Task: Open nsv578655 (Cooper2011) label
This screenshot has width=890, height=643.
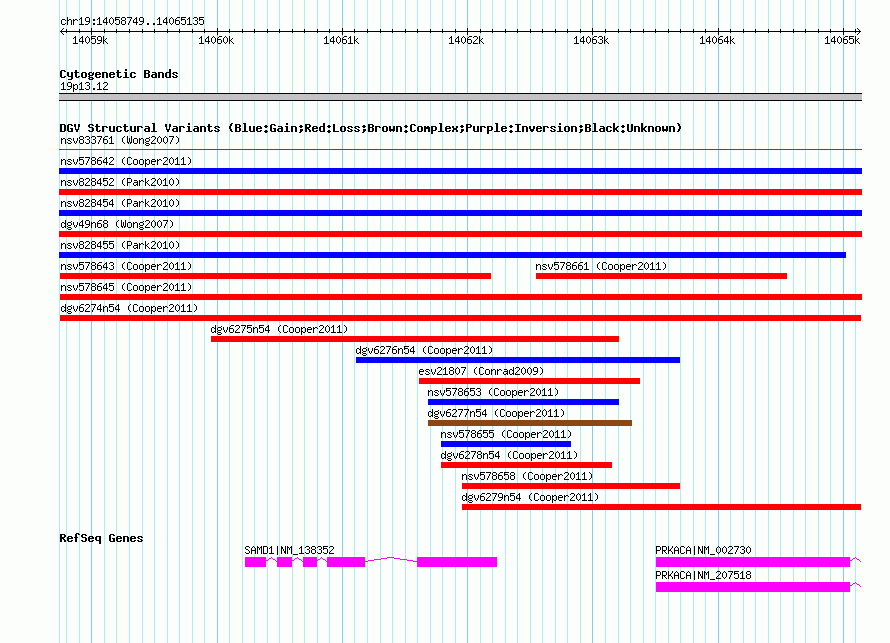Action: [506, 434]
